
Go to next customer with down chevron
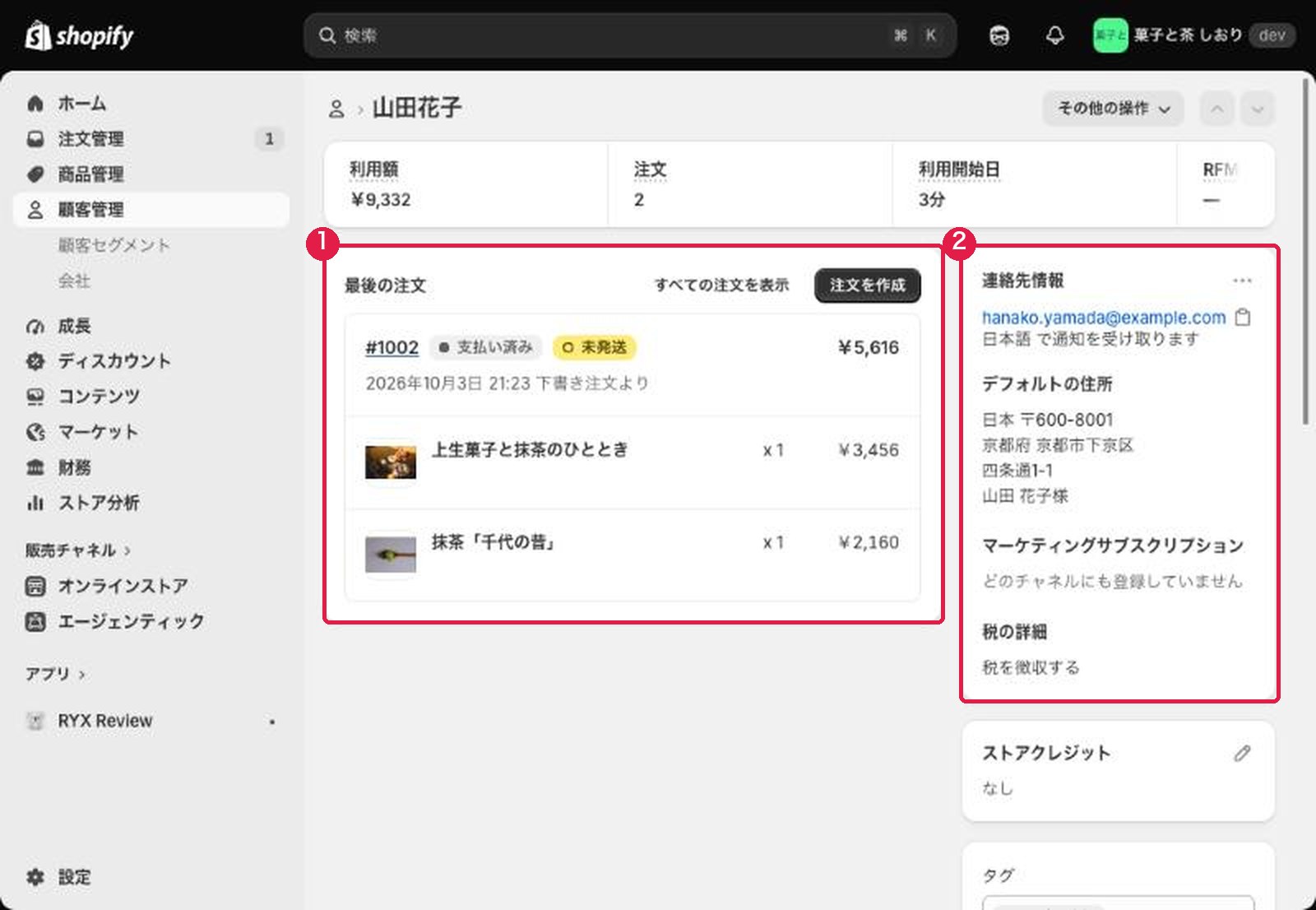click(x=1258, y=109)
